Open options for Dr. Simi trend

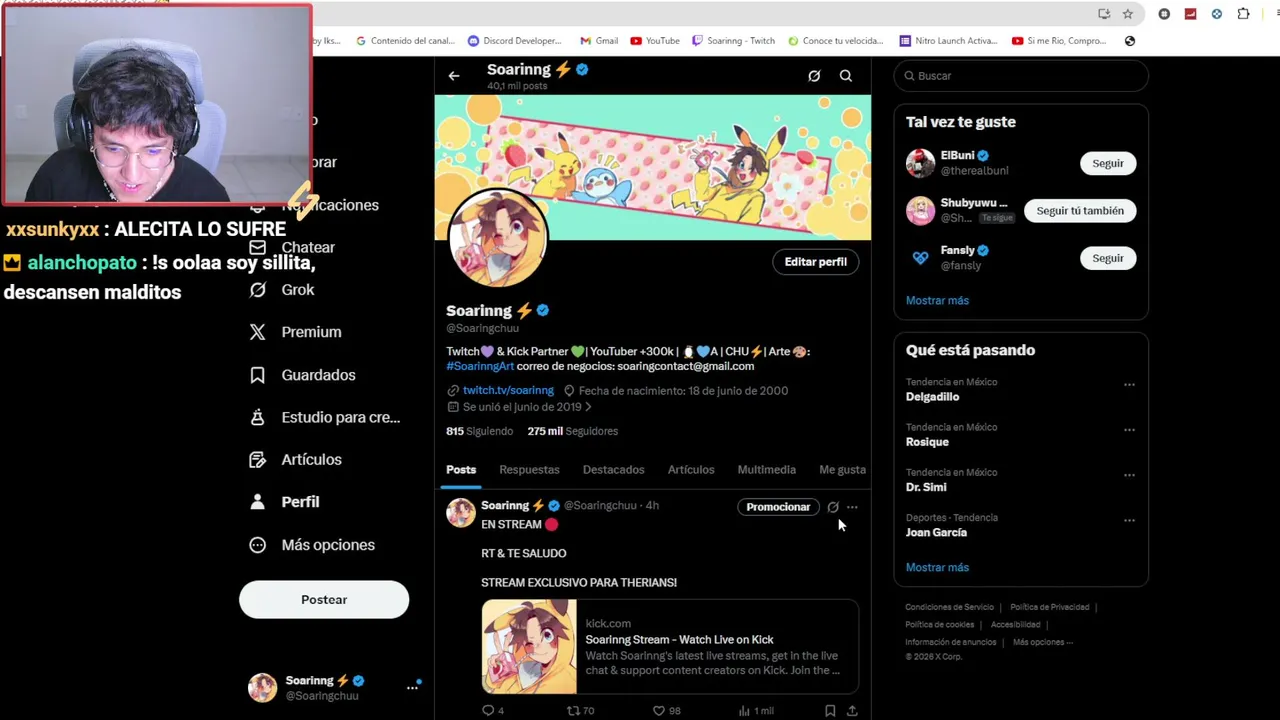pyautogui.click(x=1129, y=475)
